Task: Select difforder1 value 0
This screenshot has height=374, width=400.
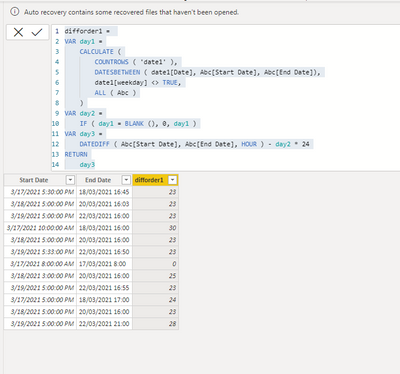Action: 156,264
